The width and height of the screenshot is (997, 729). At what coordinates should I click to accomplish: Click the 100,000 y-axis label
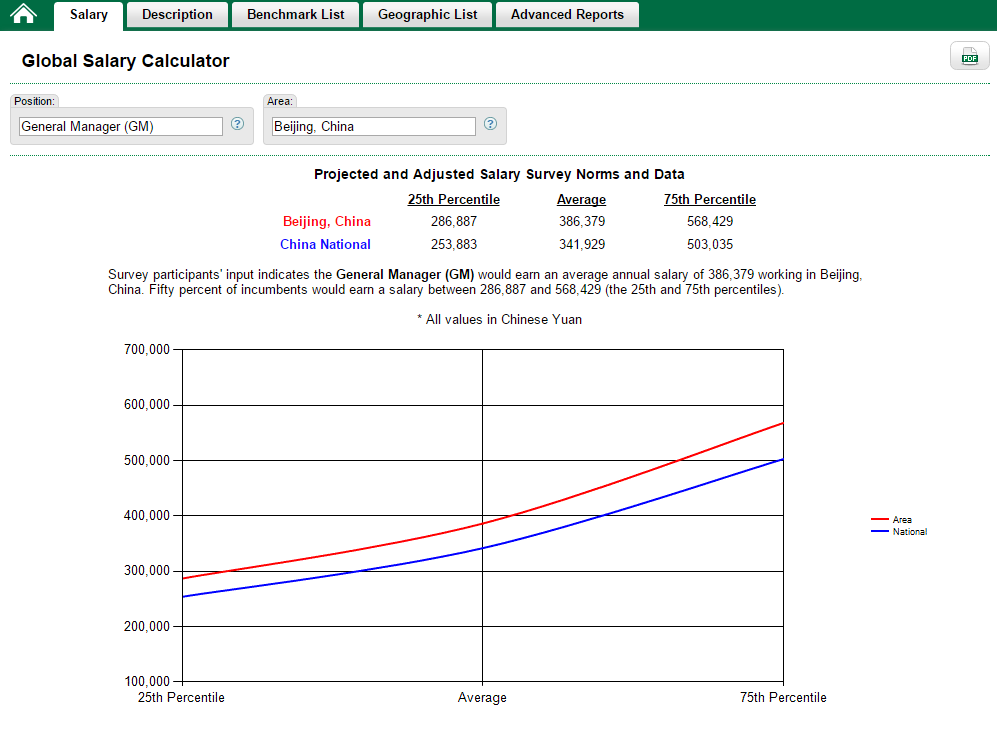pos(147,681)
